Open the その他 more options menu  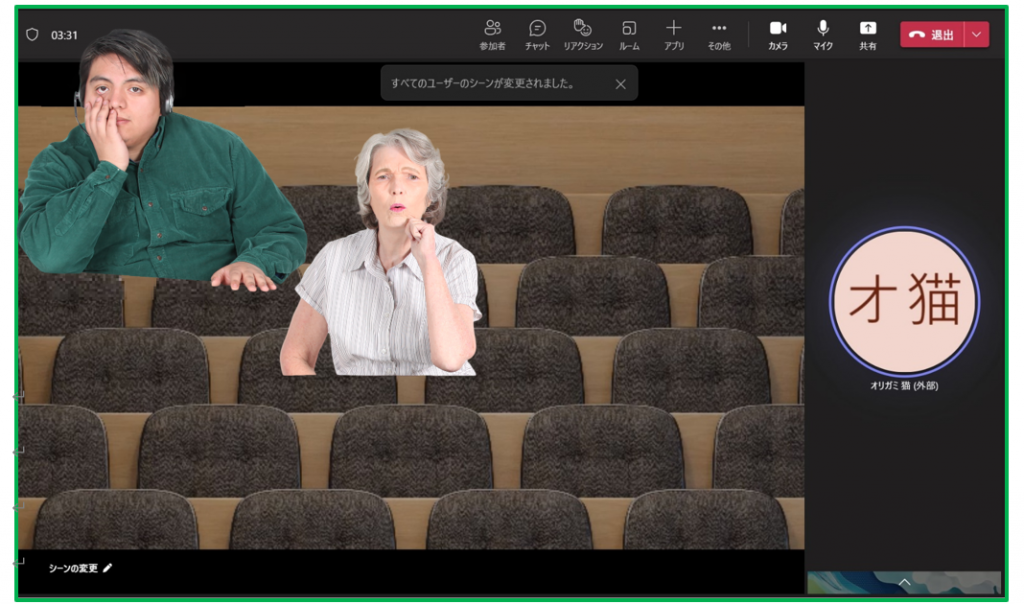coord(719,34)
